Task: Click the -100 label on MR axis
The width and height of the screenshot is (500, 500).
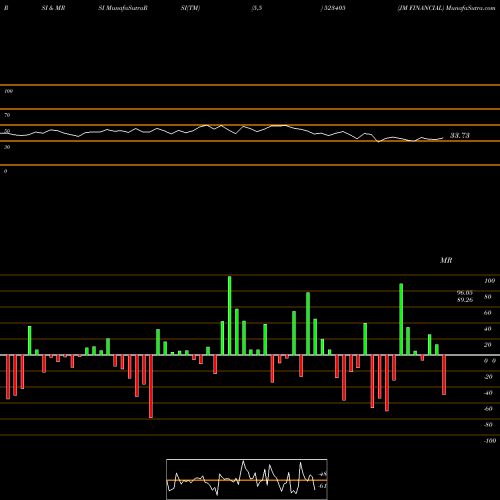Action: point(490,441)
